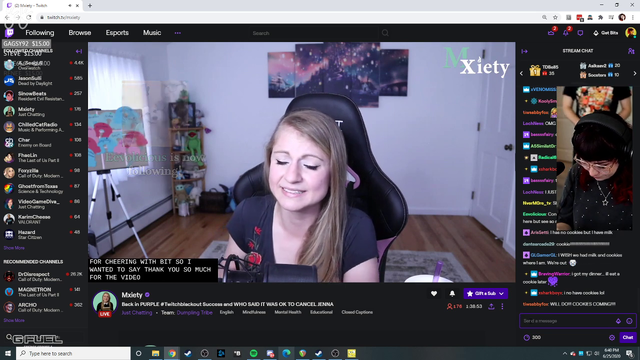This screenshot has height=360, width=640.
Task: Focus the Twitch search field
Action: pos(314,33)
